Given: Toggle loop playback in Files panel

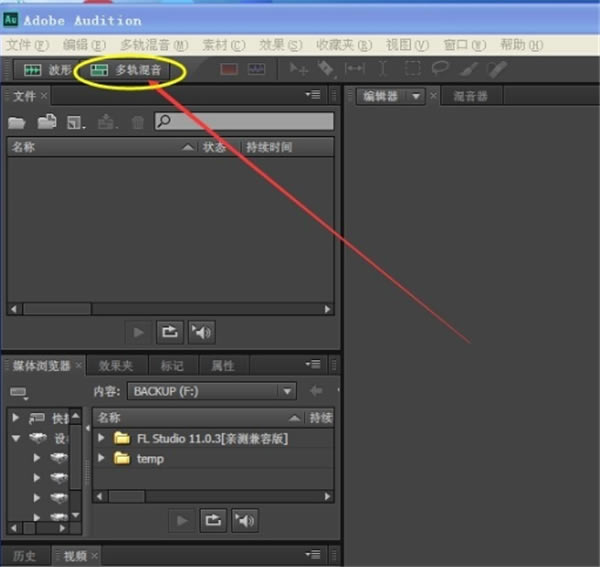Looking at the screenshot, I should coord(170,332).
